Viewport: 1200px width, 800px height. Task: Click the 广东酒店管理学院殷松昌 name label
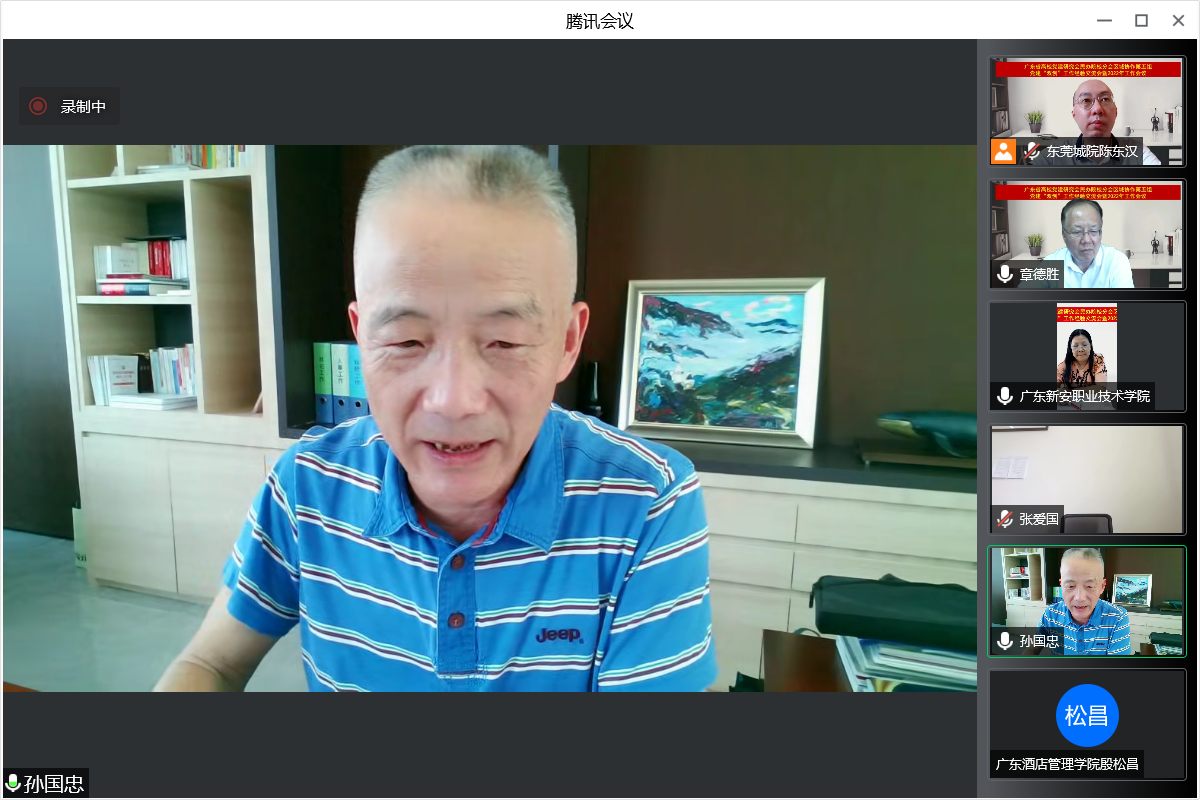[x=1067, y=764]
